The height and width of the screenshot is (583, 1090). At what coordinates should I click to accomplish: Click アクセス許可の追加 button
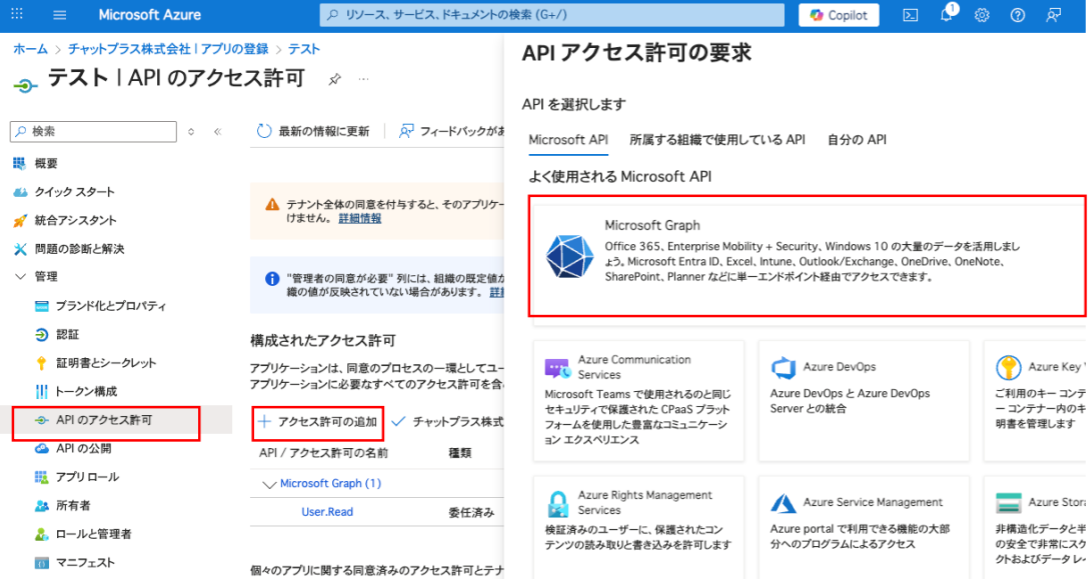coord(318,422)
